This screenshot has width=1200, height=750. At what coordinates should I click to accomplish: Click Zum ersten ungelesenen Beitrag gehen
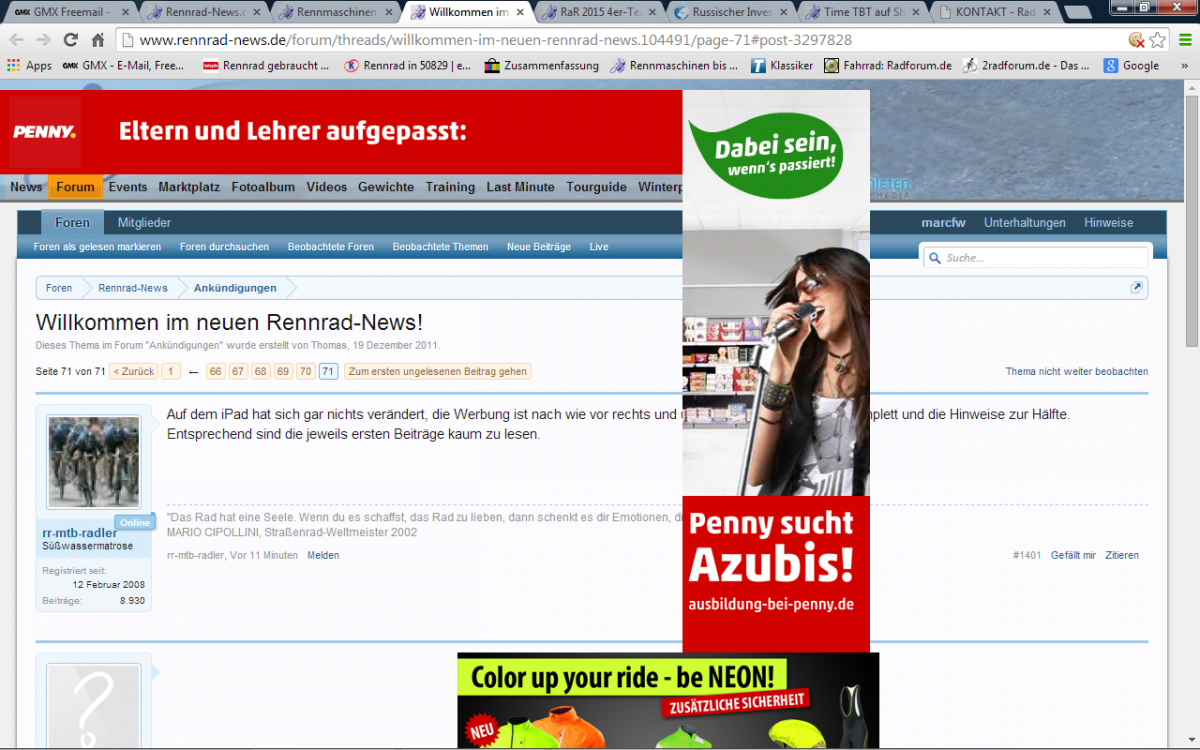pos(437,372)
